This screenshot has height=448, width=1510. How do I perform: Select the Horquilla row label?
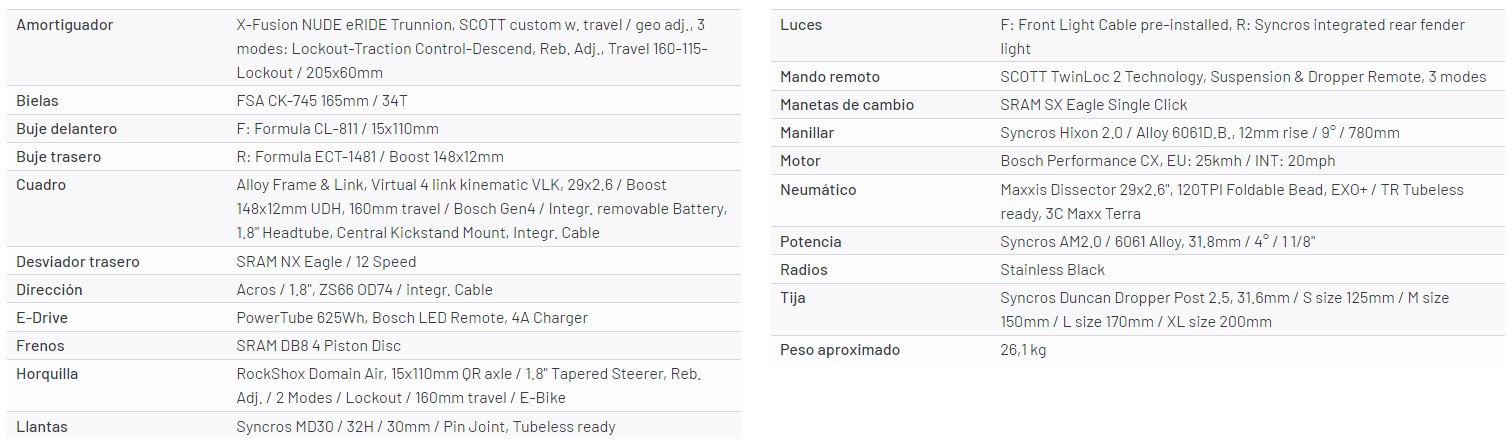[47, 374]
